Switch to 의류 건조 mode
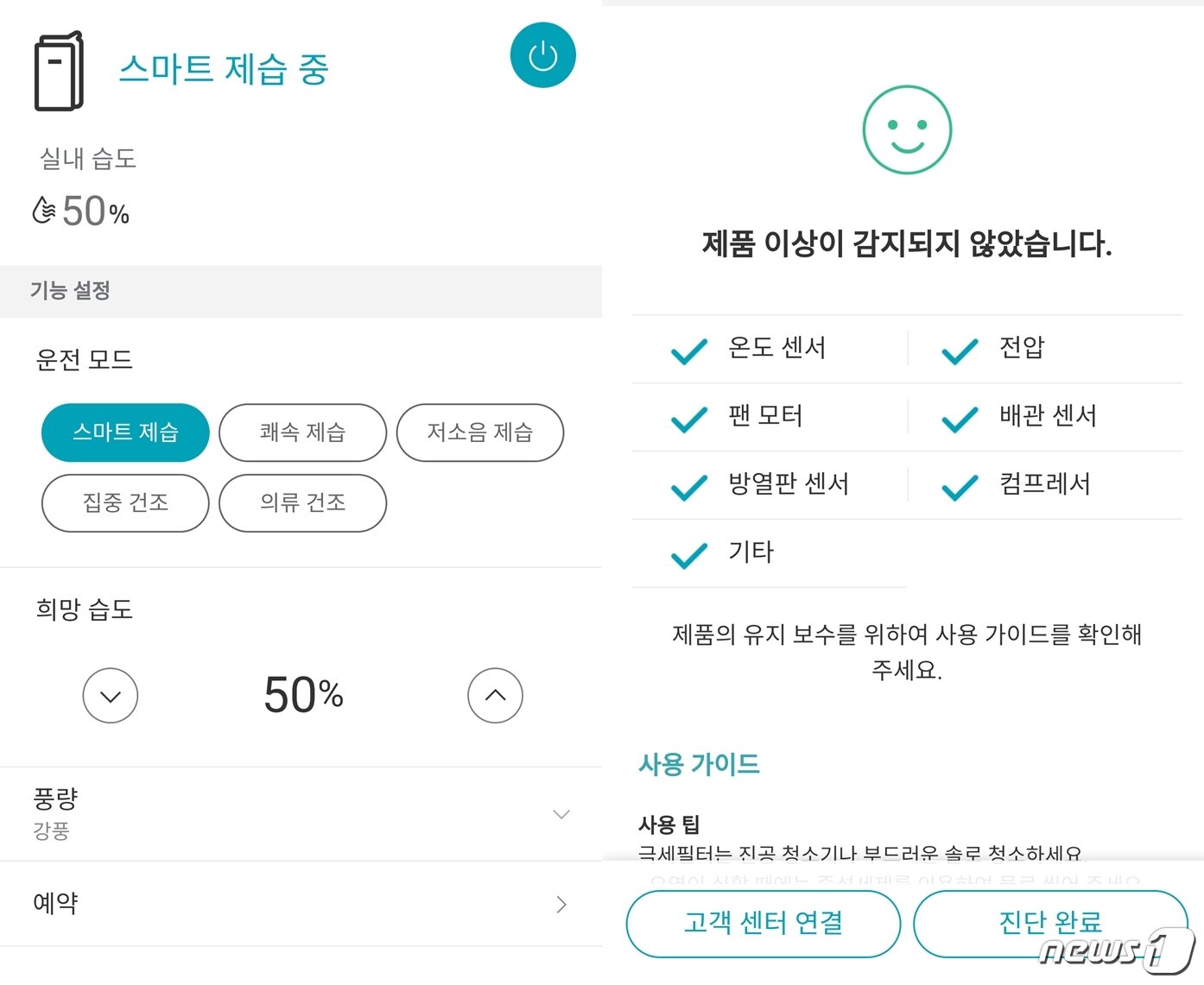The height and width of the screenshot is (985, 1204). coord(302,503)
